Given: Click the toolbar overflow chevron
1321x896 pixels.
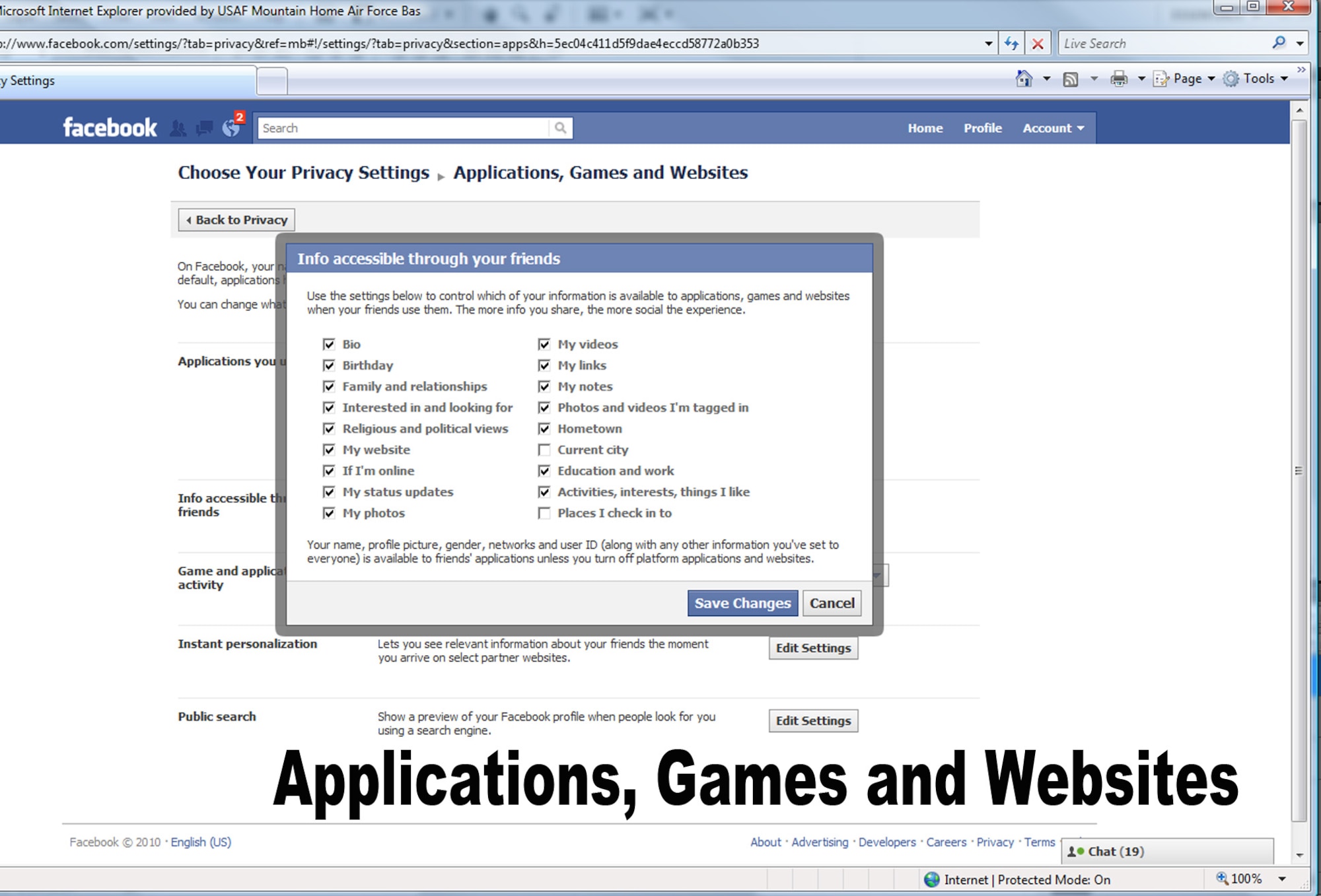Looking at the screenshot, I should coord(1301,69).
